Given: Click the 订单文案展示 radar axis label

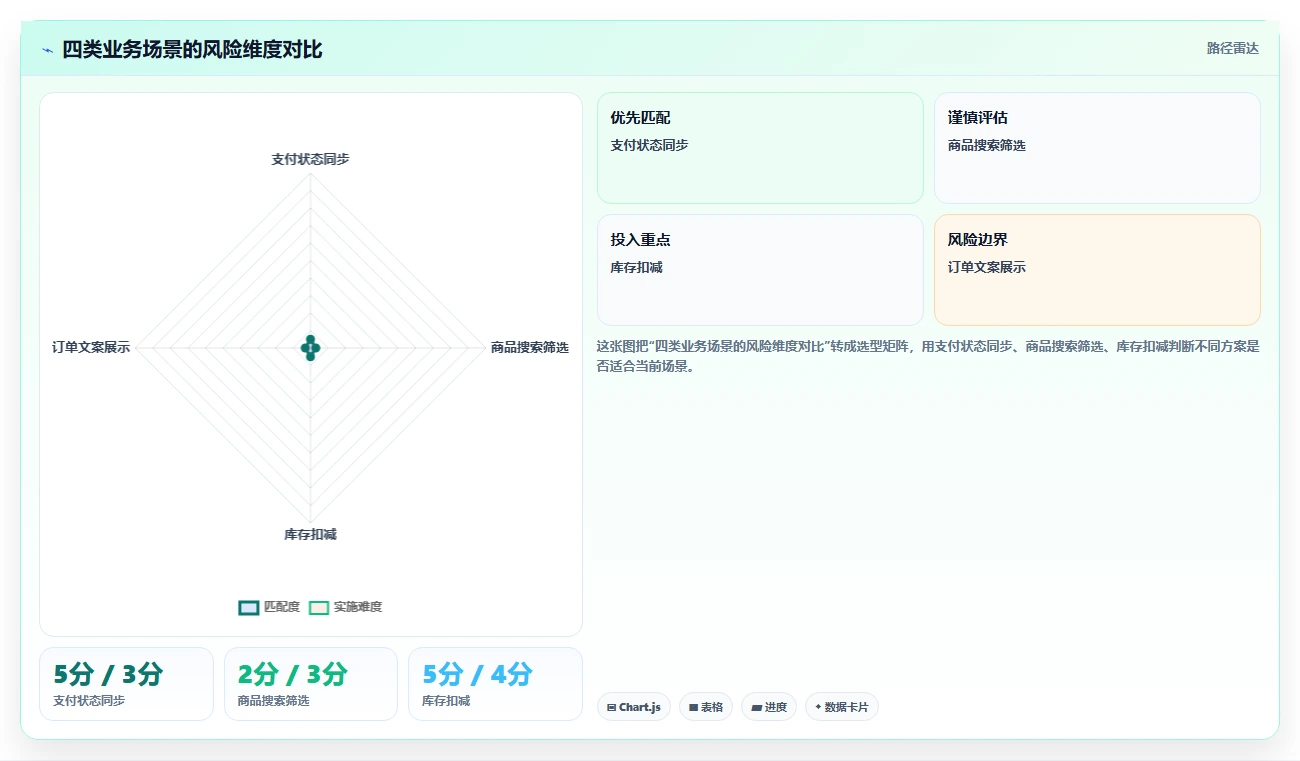Looking at the screenshot, I should point(91,348).
